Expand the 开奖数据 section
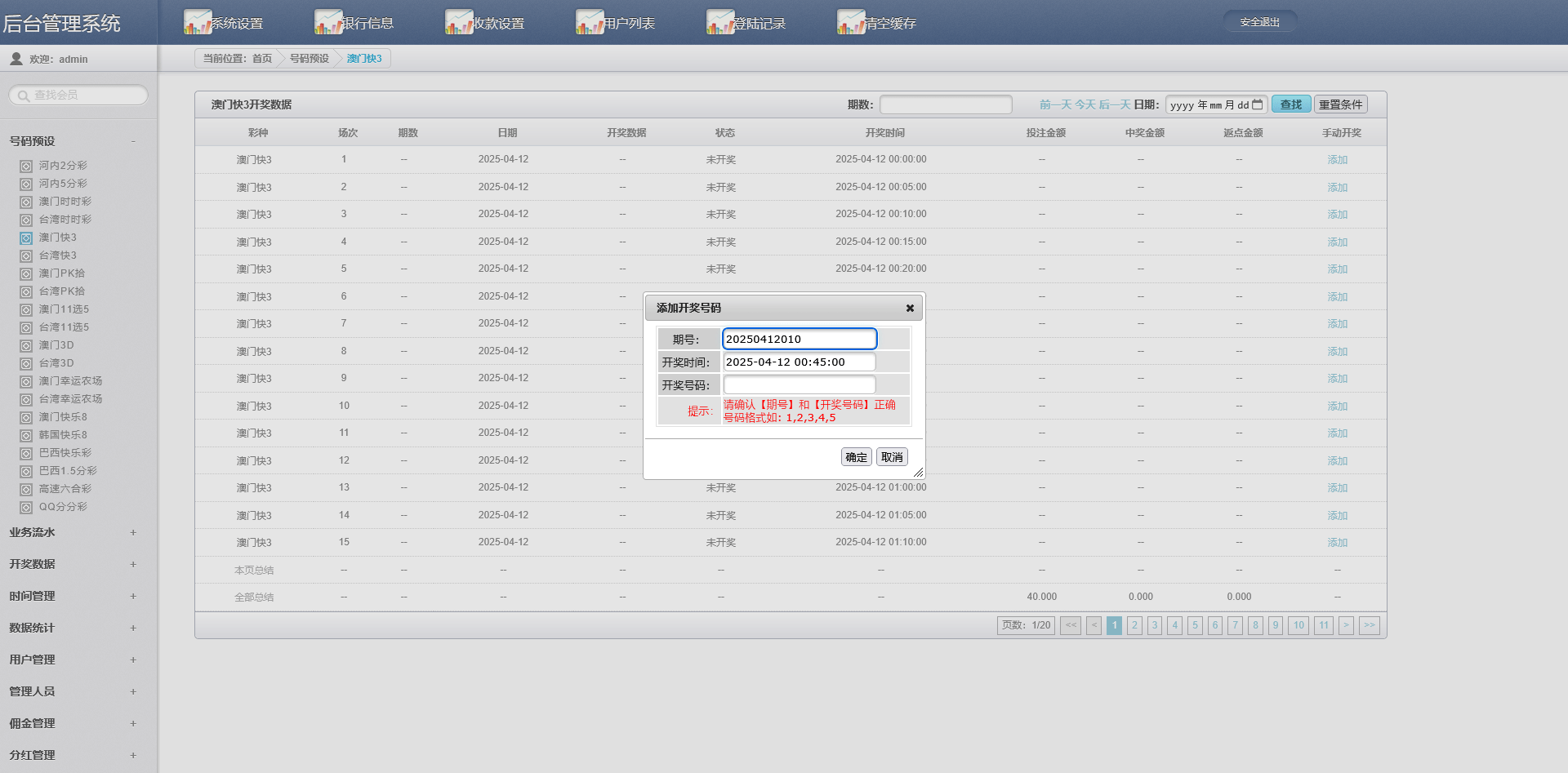 click(133, 564)
